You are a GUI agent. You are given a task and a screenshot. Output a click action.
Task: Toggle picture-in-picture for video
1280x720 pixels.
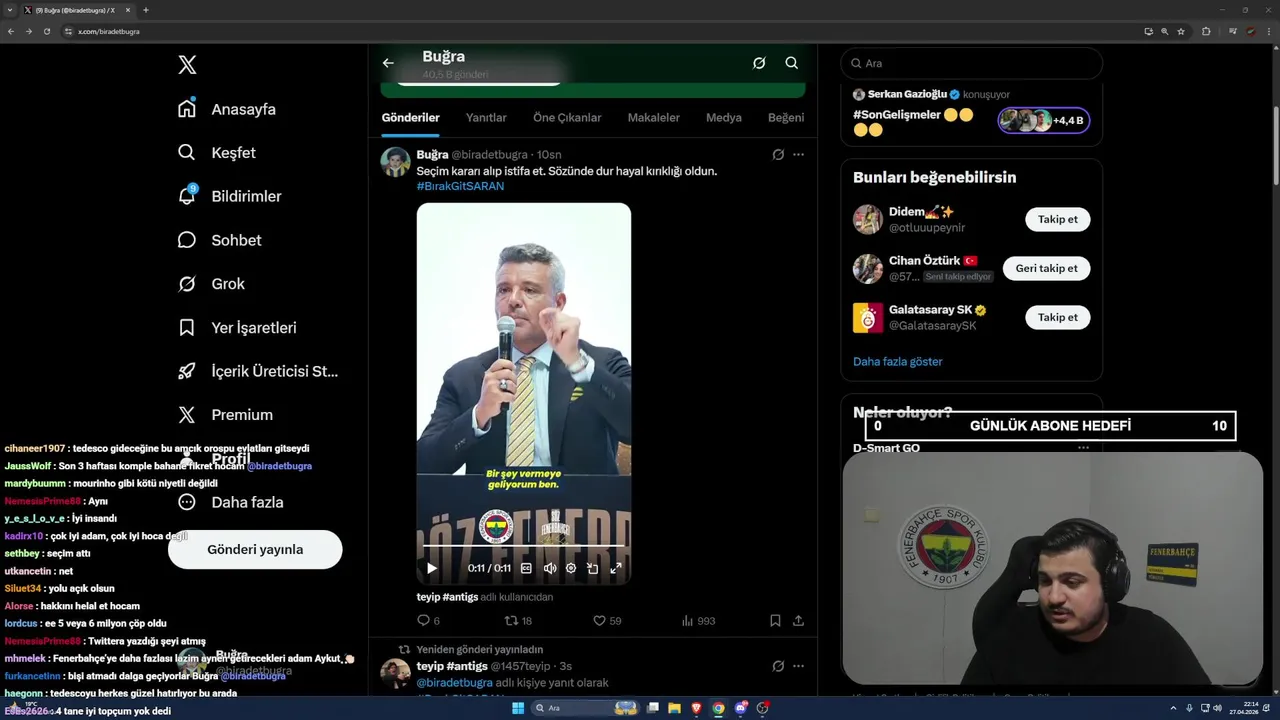593,568
